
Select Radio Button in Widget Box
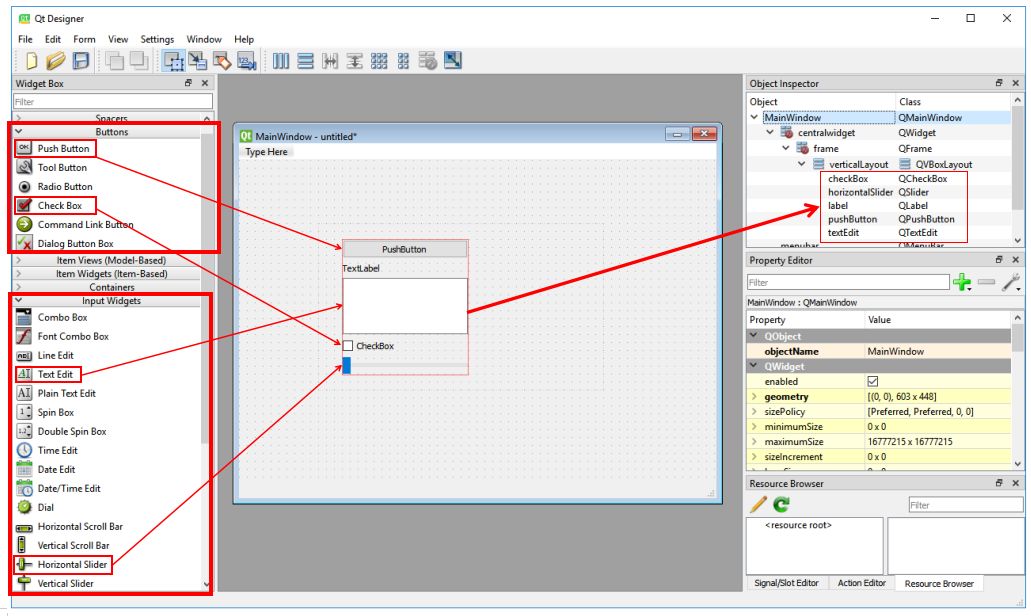click(65, 187)
